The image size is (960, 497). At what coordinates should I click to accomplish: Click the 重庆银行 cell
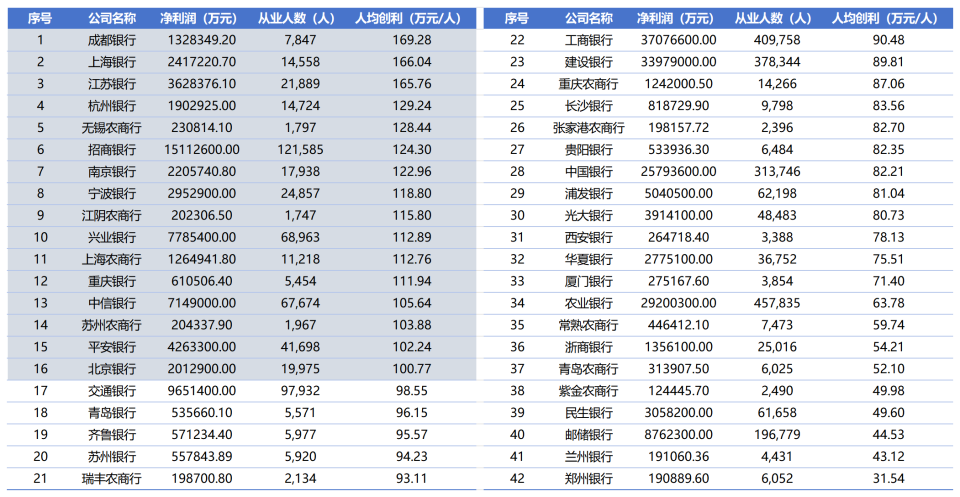111,282
